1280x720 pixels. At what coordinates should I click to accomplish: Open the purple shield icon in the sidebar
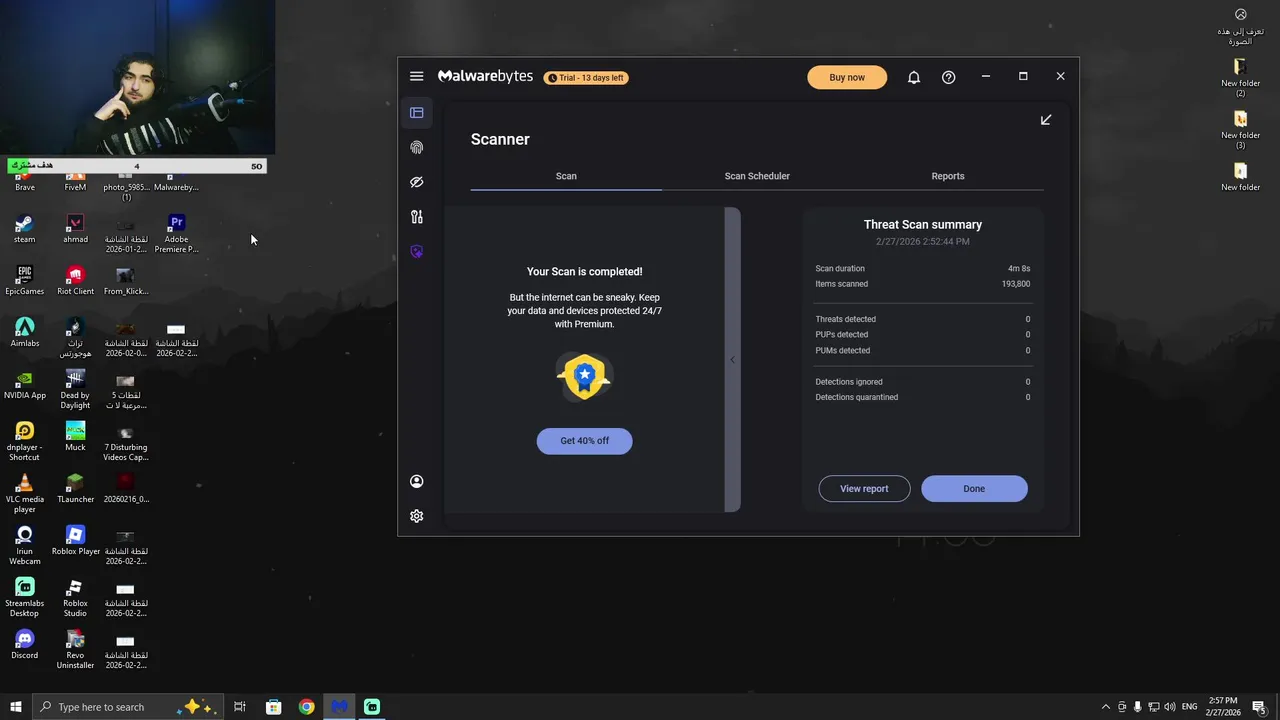417,252
